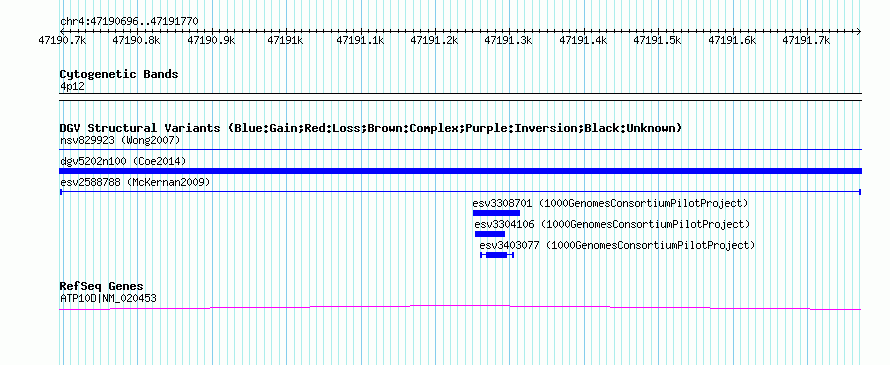This screenshot has width=890, height=365.
Task: Click the 47190.9k ruler tick label
Action: (211, 40)
